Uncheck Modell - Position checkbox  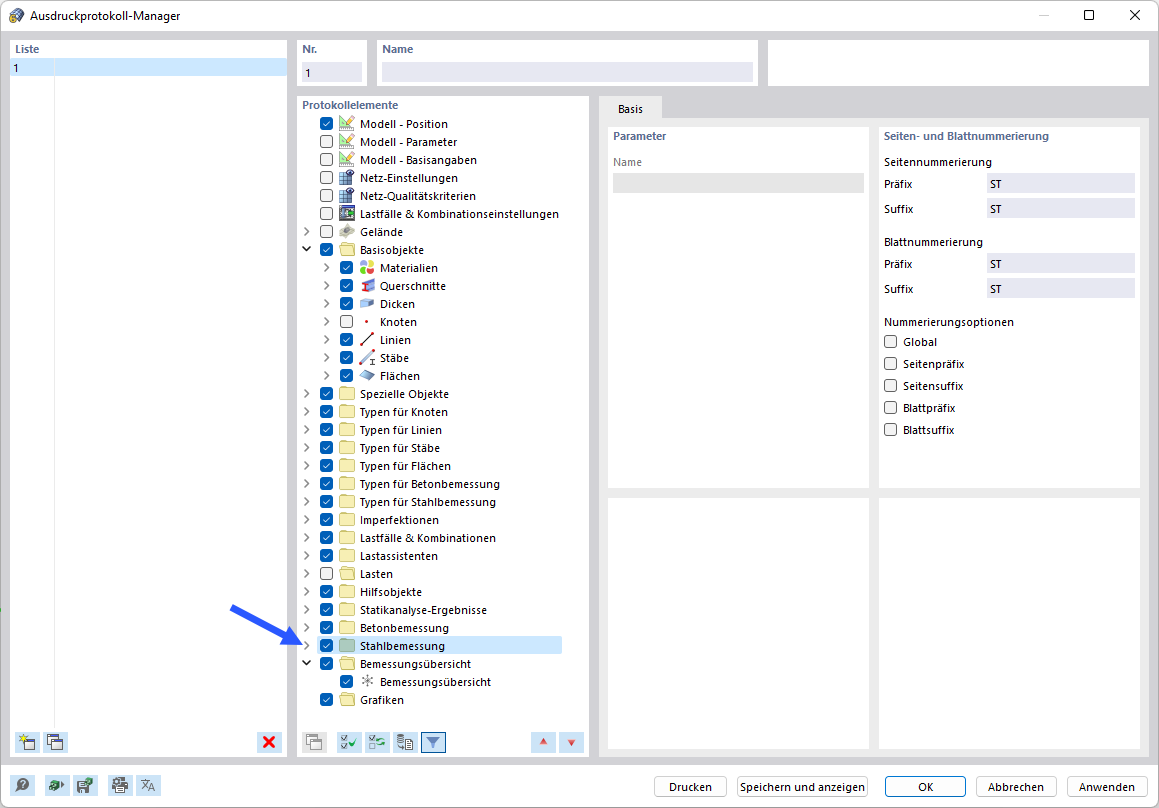click(327, 123)
